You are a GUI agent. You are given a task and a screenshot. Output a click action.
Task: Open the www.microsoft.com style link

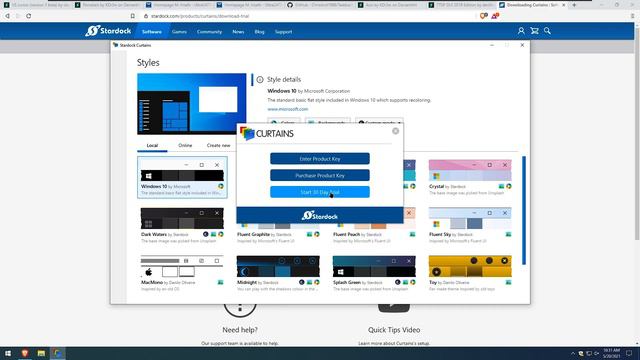(288, 109)
